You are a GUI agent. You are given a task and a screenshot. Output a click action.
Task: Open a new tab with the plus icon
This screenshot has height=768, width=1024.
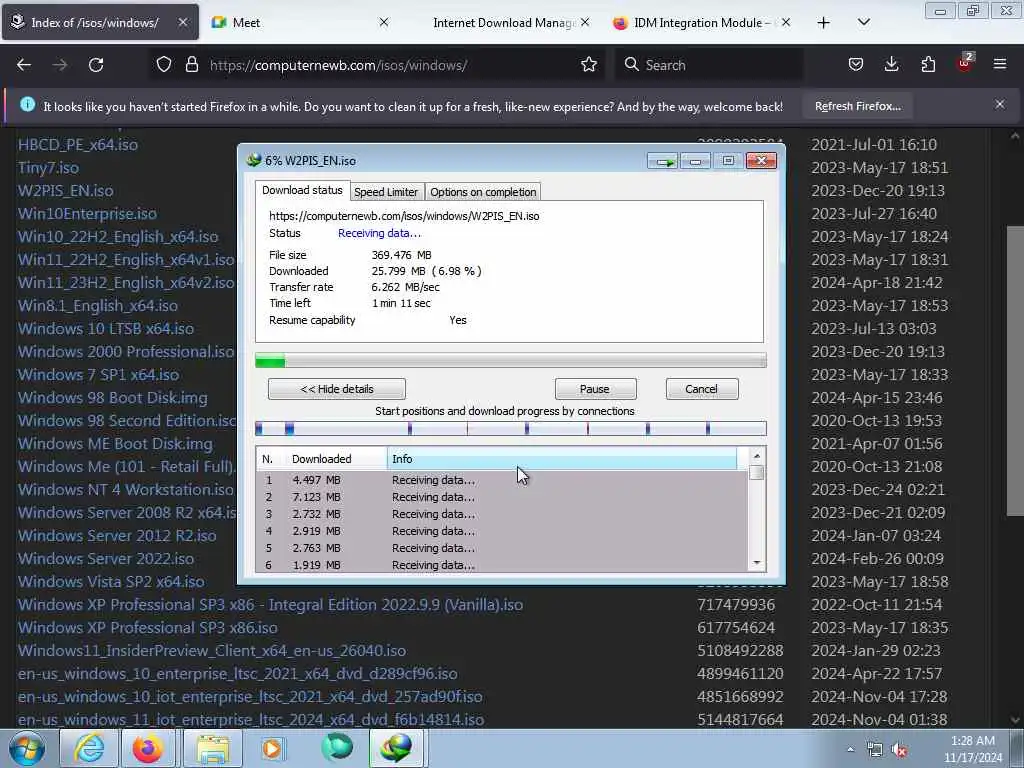click(824, 23)
